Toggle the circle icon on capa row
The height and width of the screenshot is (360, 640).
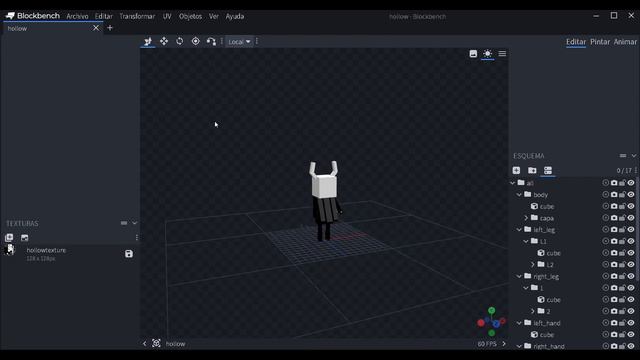coord(605,218)
